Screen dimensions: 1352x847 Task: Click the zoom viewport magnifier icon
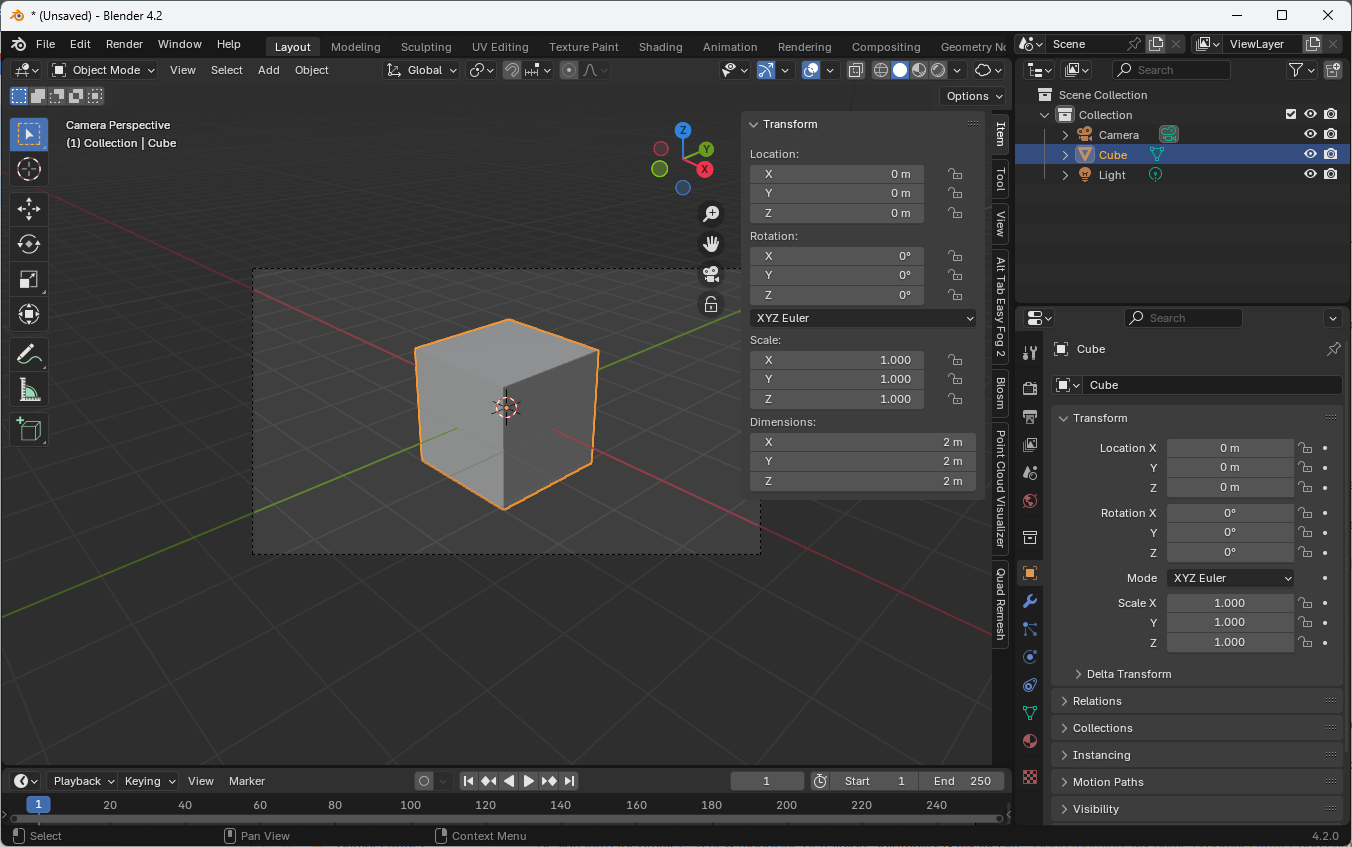click(711, 213)
